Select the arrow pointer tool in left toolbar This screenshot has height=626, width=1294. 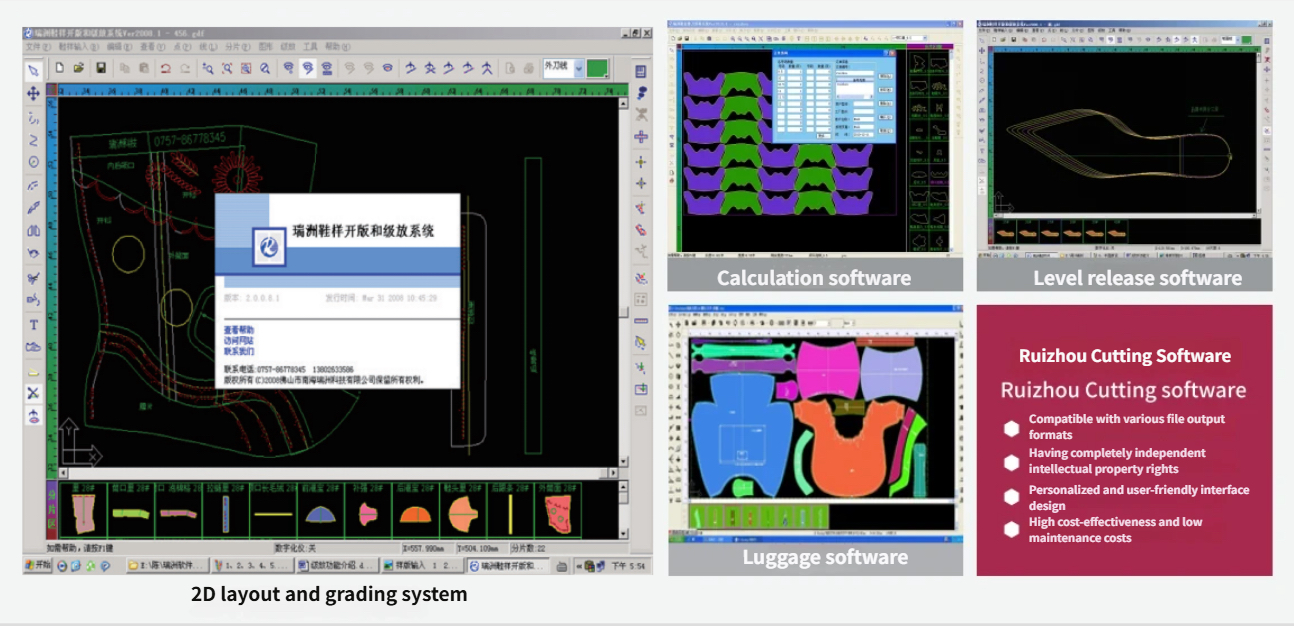[x=33, y=70]
